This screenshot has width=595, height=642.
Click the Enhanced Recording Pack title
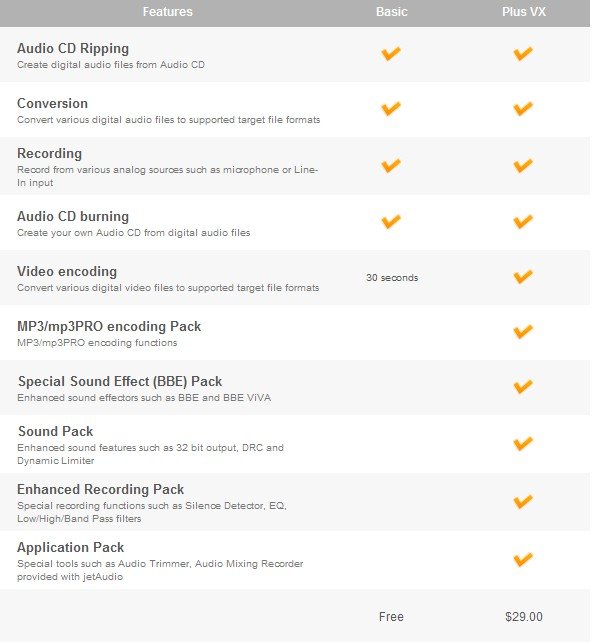(100, 489)
